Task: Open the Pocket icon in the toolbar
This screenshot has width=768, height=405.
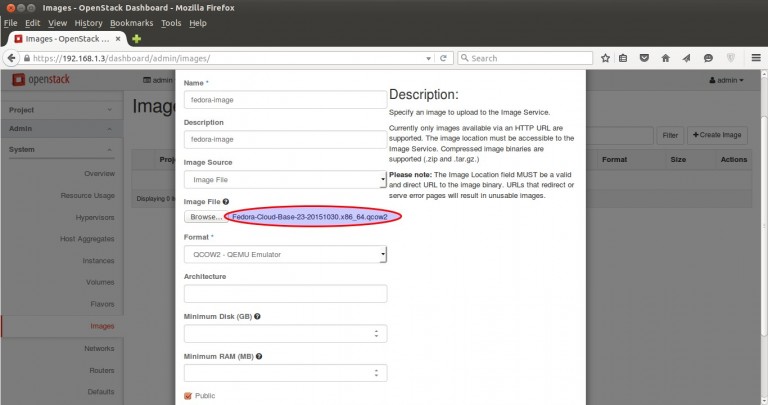Action: pyautogui.click(x=644, y=59)
